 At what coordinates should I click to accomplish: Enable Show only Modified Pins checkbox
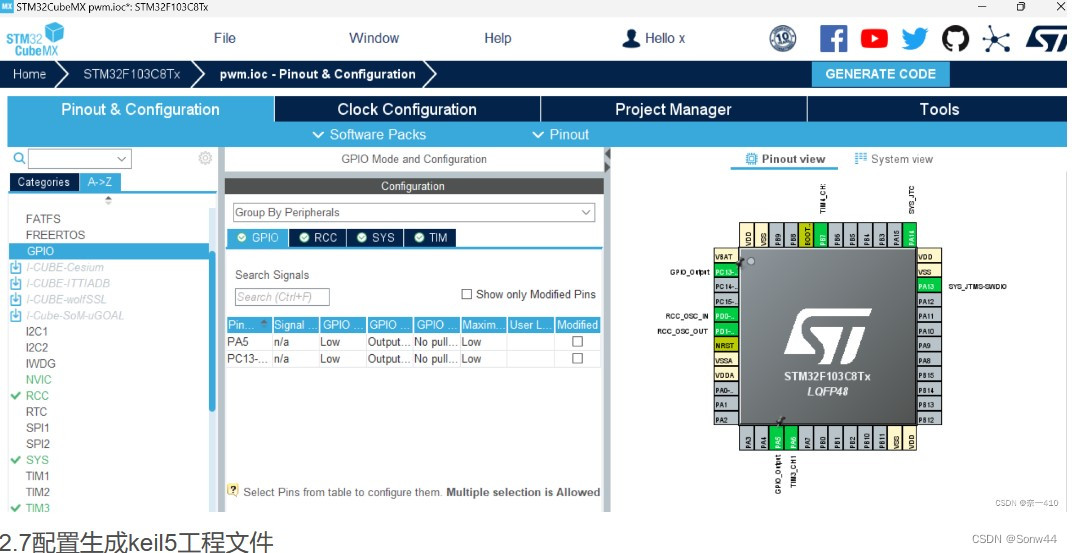pos(467,294)
